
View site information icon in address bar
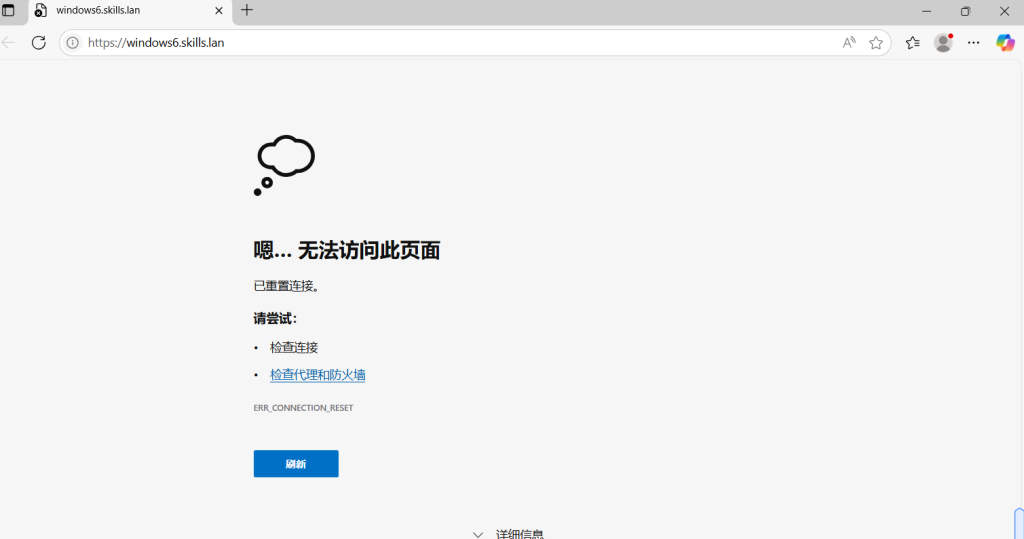point(72,43)
